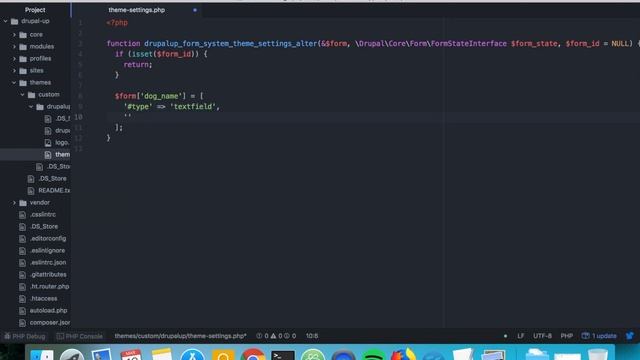Expand the vendor folder chevron
640x360 pixels.
click(14, 202)
